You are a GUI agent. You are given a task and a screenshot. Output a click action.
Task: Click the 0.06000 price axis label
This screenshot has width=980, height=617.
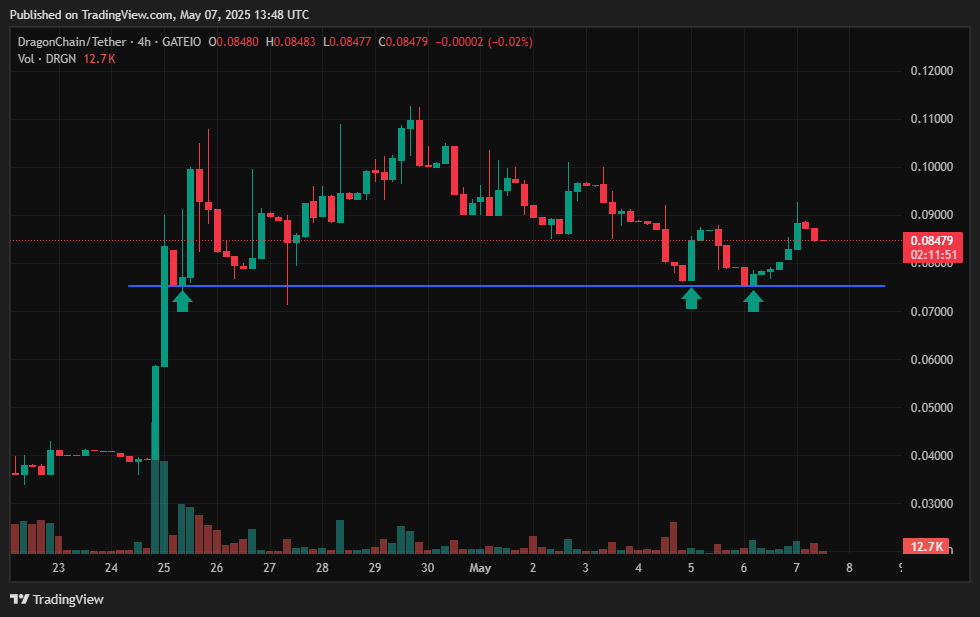click(x=932, y=359)
